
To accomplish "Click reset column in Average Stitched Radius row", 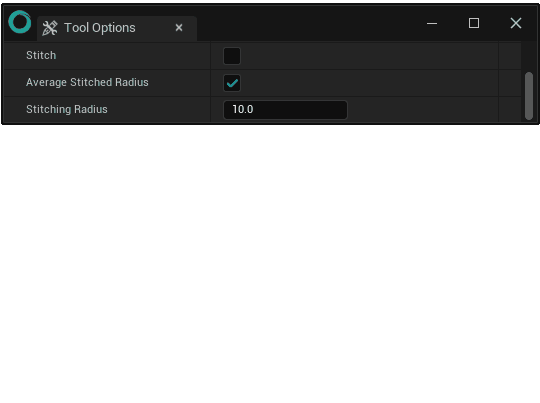I will [510, 83].
